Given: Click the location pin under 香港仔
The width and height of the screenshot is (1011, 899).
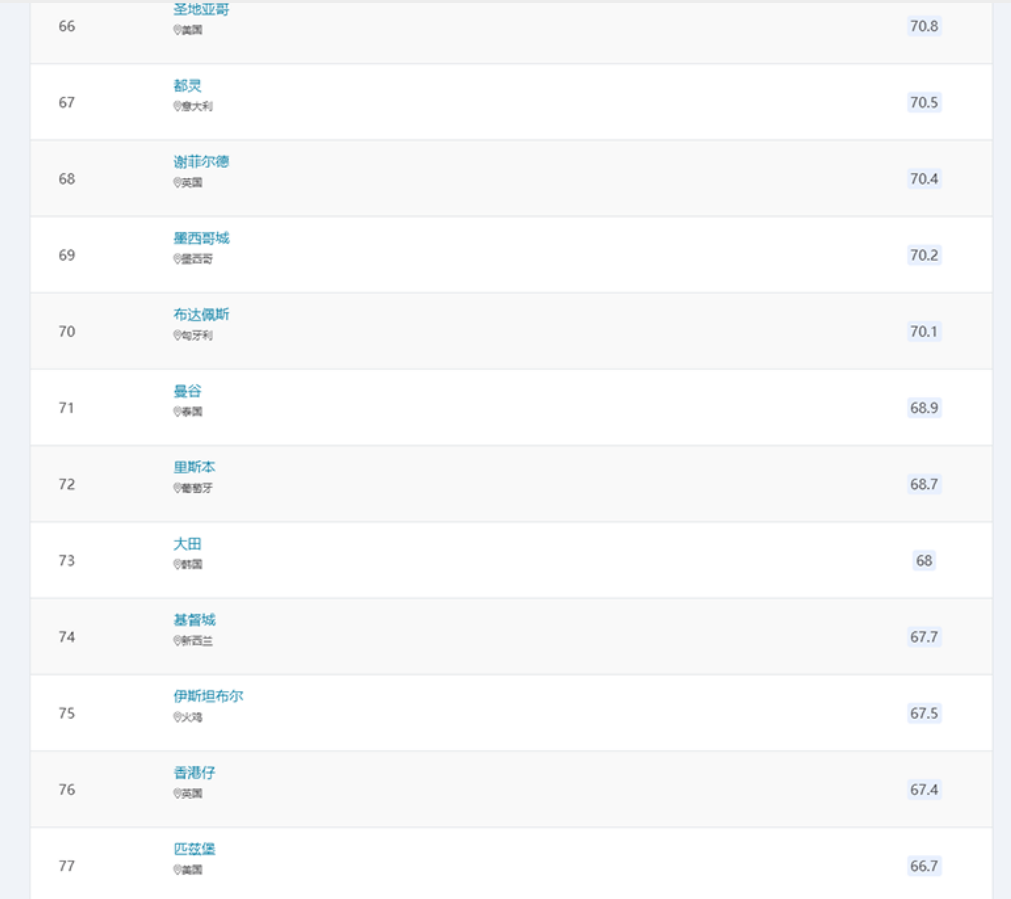Looking at the screenshot, I should pos(177,794).
